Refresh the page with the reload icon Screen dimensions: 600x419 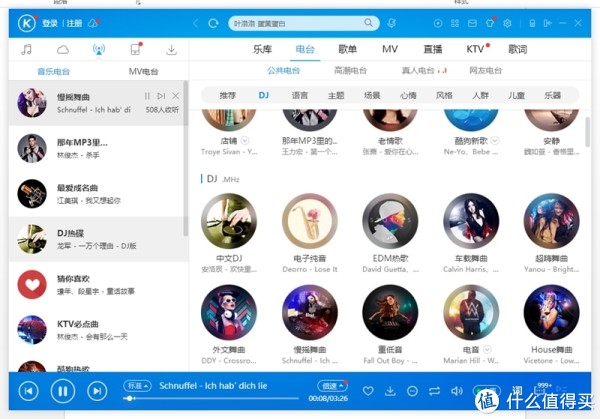point(213,23)
